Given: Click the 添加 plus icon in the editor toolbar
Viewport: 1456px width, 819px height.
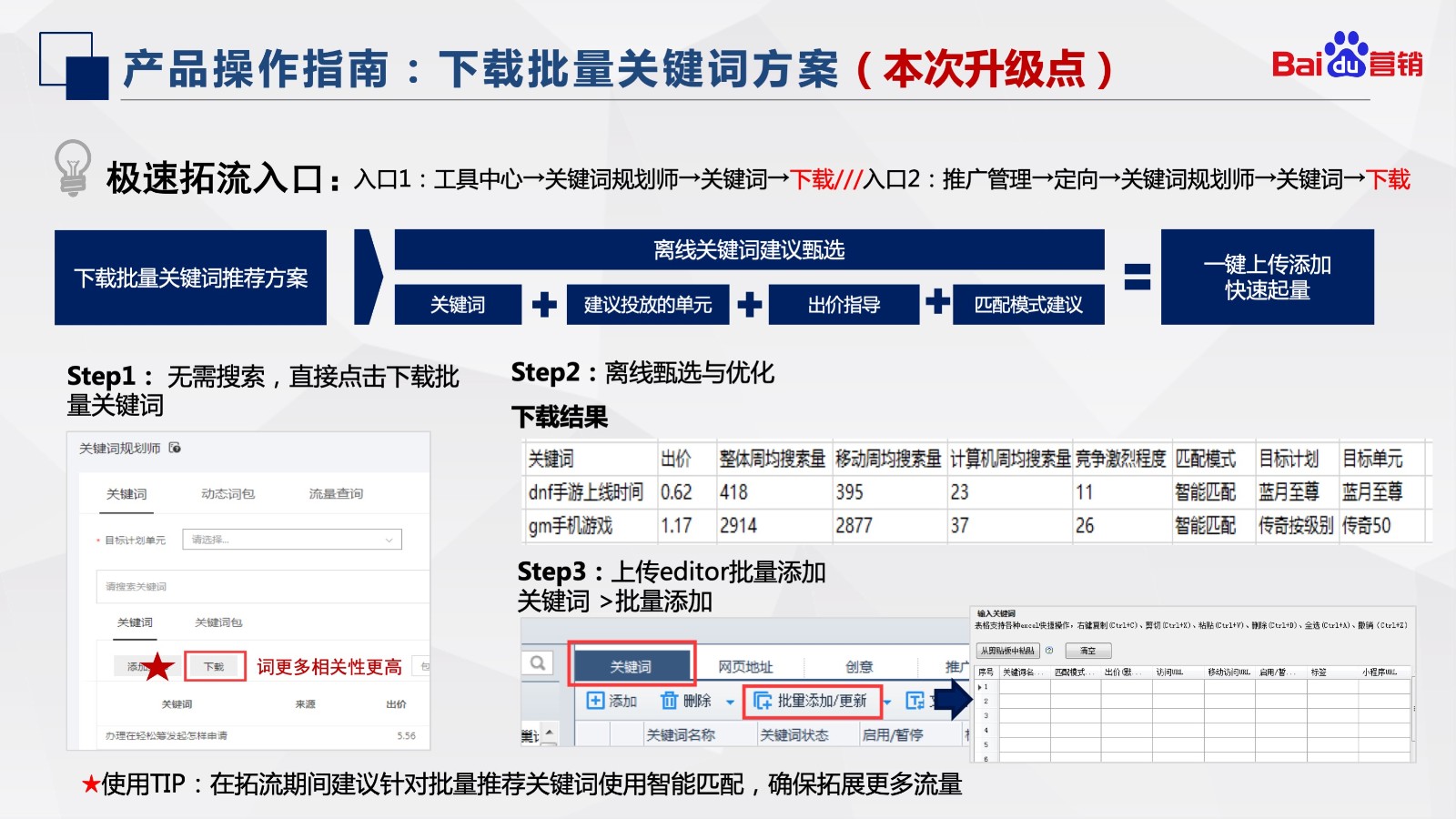Looking at the screenshot, I should pyautogui.click(x=594, y=700).
